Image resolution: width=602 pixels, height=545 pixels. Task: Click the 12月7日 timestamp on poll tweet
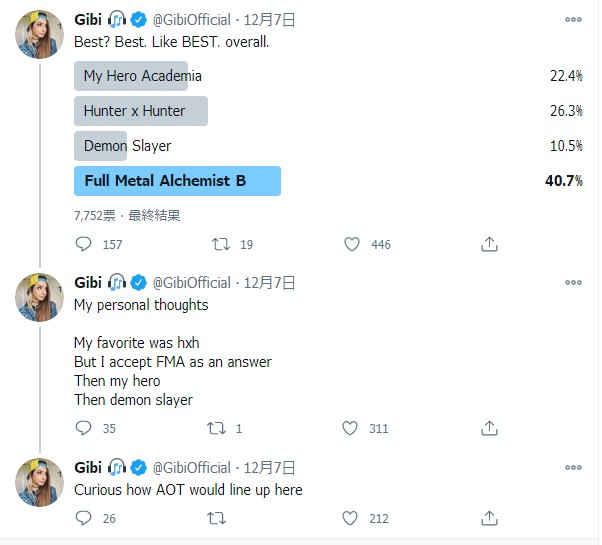269,19
